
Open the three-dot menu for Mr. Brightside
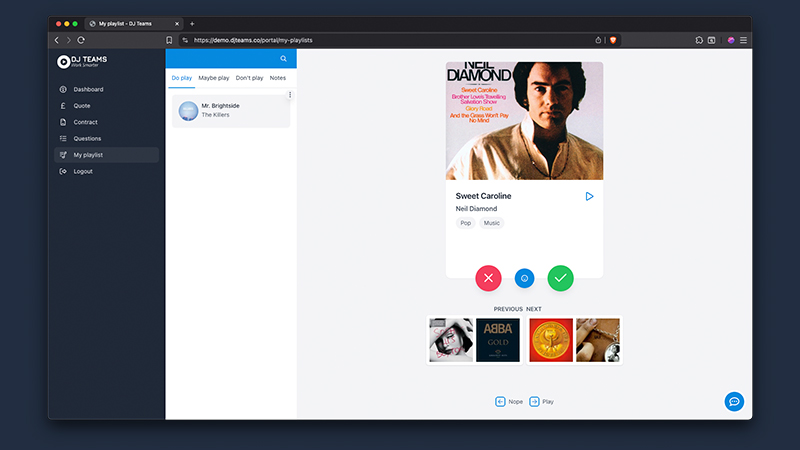[x=290, y=95]
